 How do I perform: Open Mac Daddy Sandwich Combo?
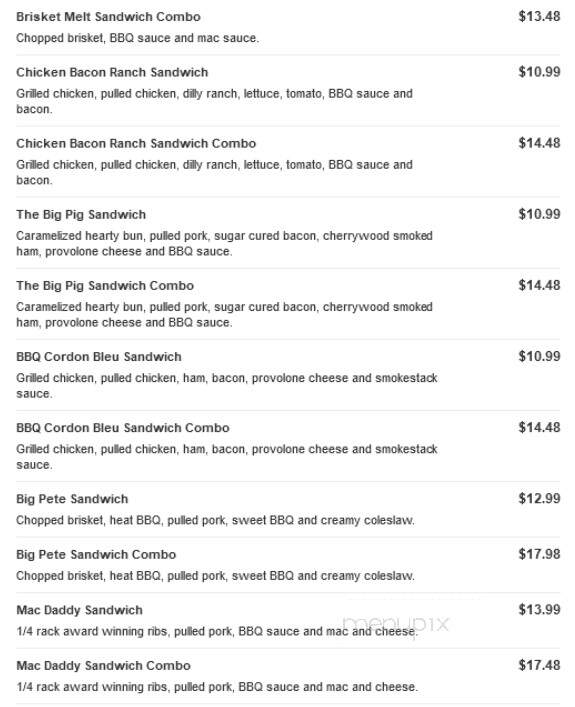[x=103, y=666]
